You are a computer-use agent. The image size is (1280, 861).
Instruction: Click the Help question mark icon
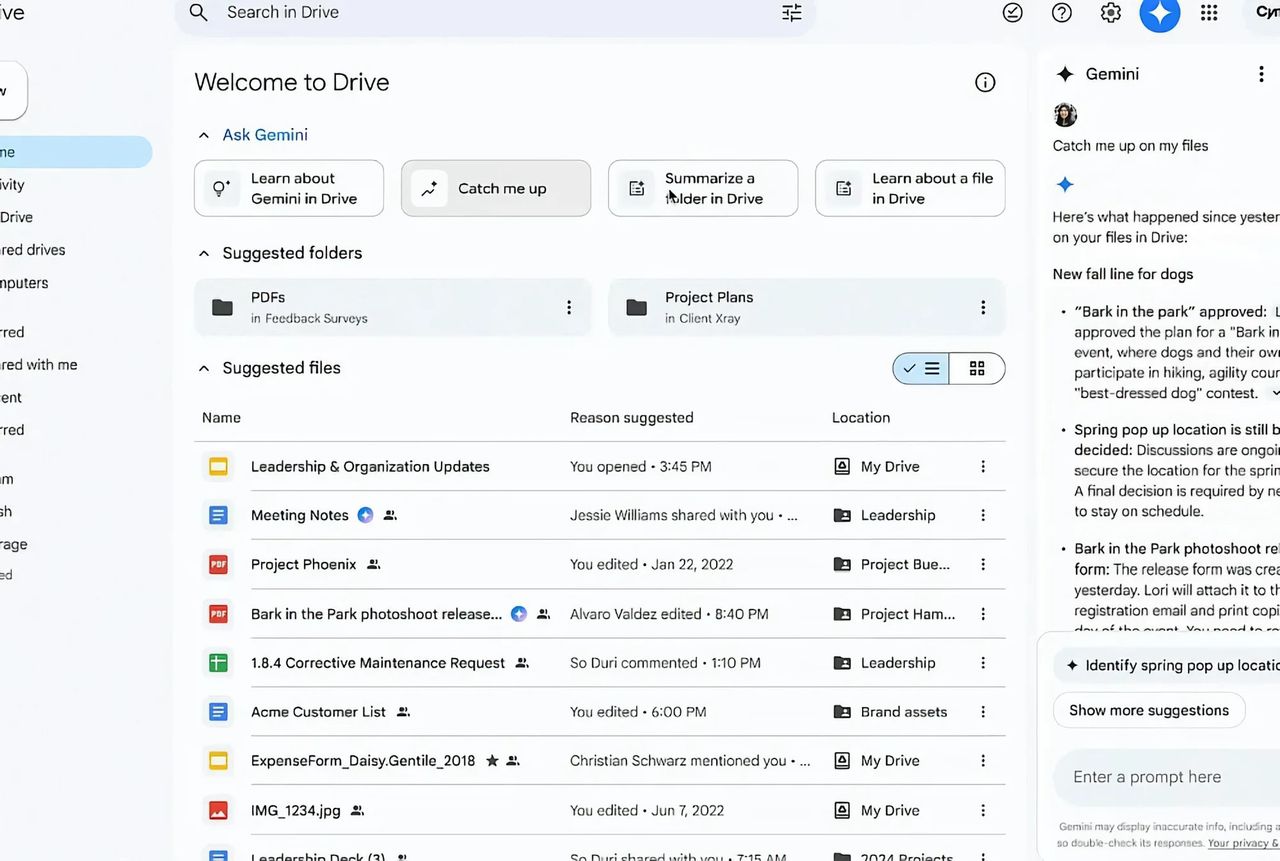tap(1061, 12)
